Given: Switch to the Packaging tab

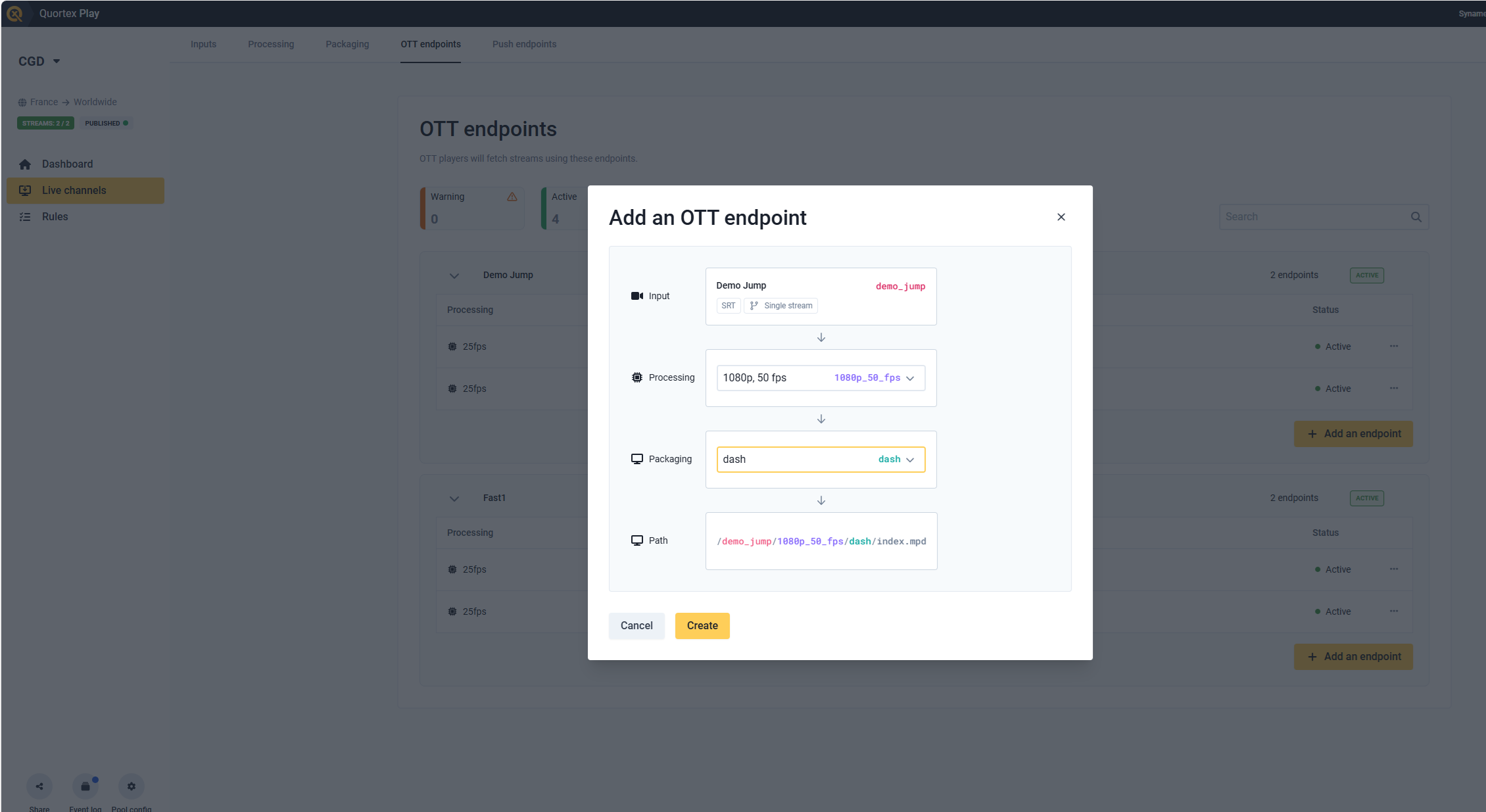Looking at the screenshot, I should click(x=347, y=44).
